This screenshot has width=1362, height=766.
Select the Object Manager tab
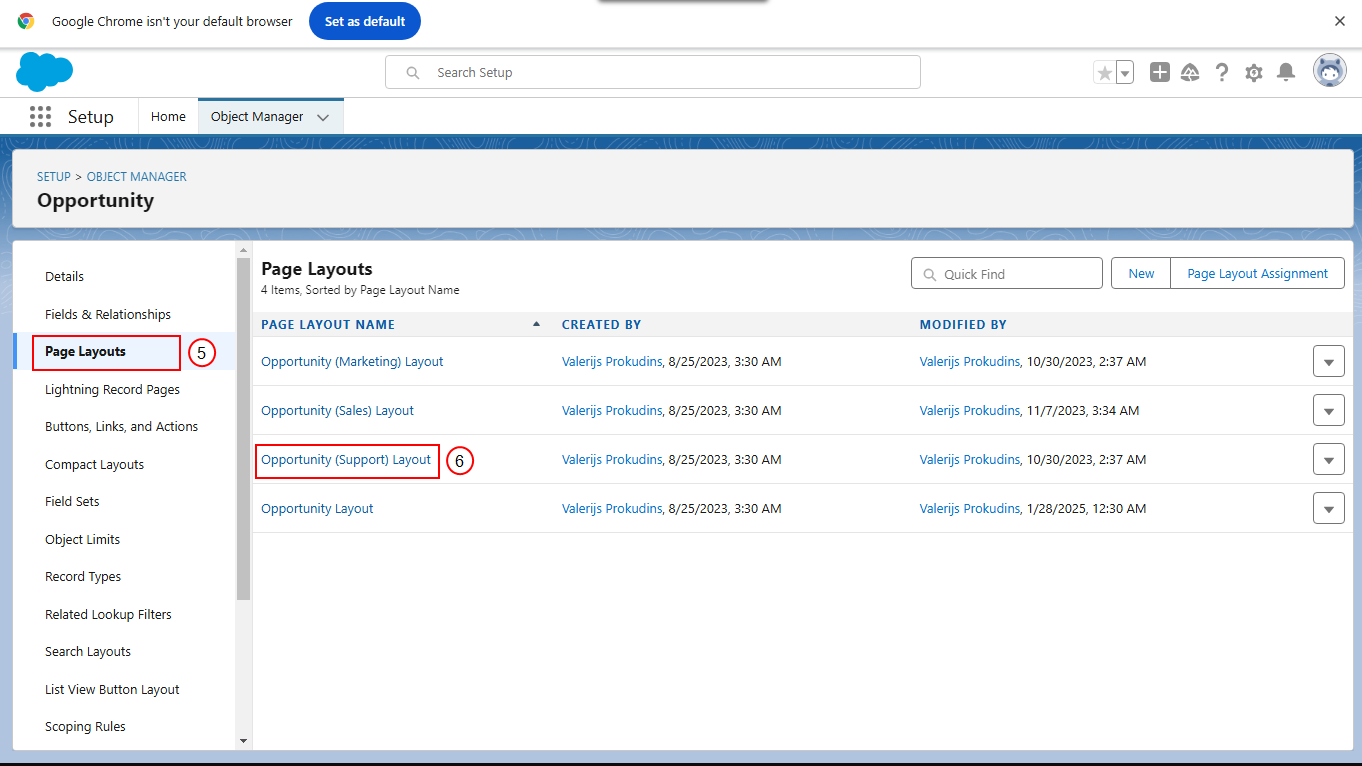[x=257, y=116]
